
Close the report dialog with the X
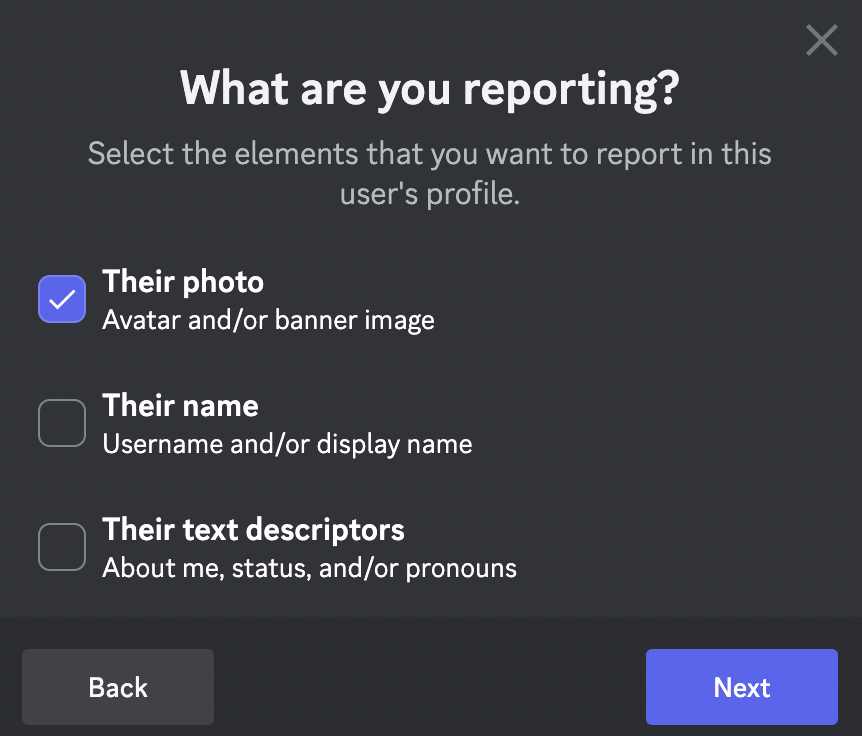[x=821, y=41]
